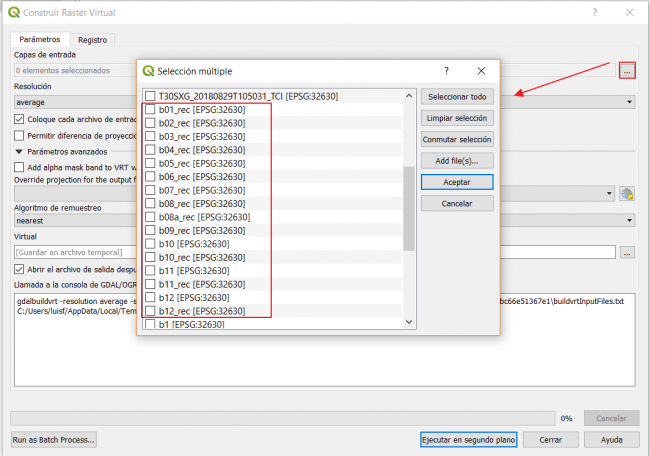Click help question mark in Selección múltiple
Screen dimensions: 650x456
pos(446,71)
